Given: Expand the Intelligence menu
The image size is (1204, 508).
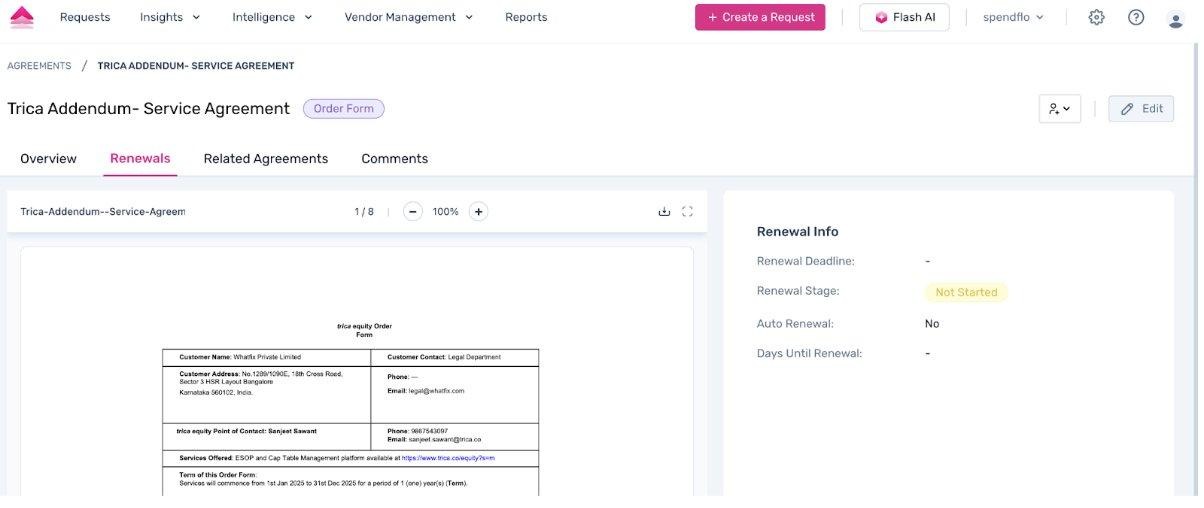Looking at the screenshot, I should [x=272, y=17].
